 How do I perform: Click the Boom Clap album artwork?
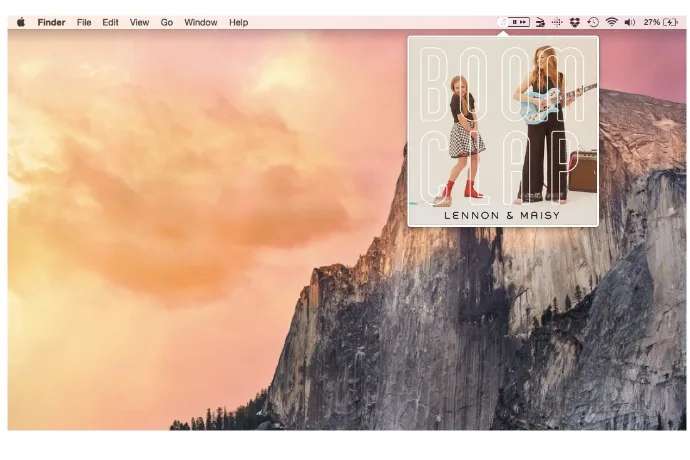tap(502, 131)
